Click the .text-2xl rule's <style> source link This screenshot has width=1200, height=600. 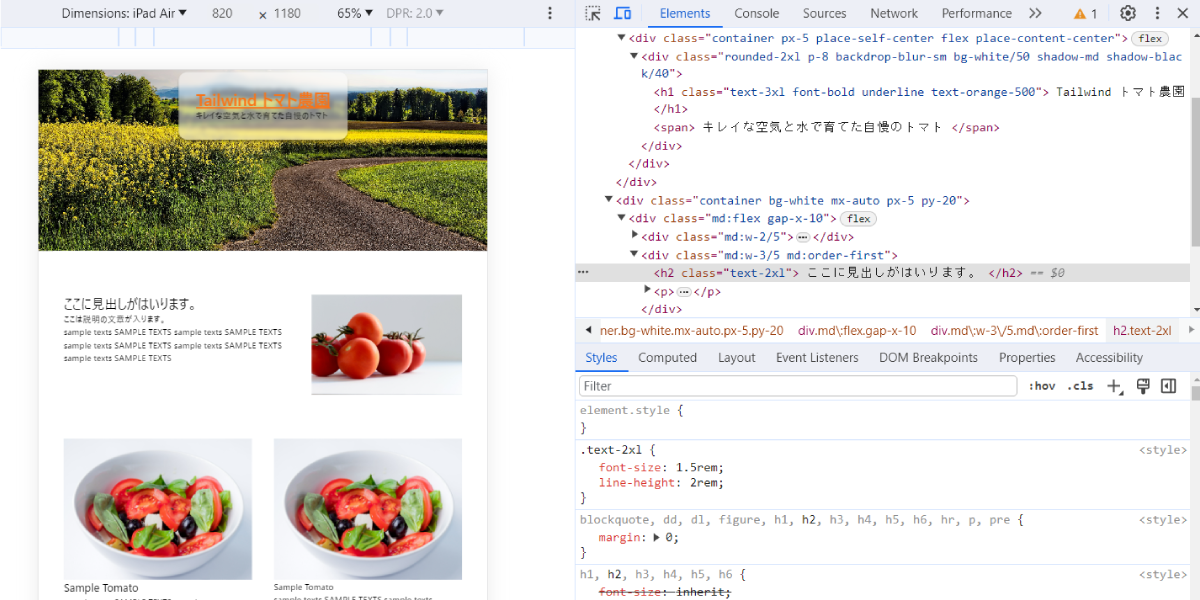(1163, 451)
